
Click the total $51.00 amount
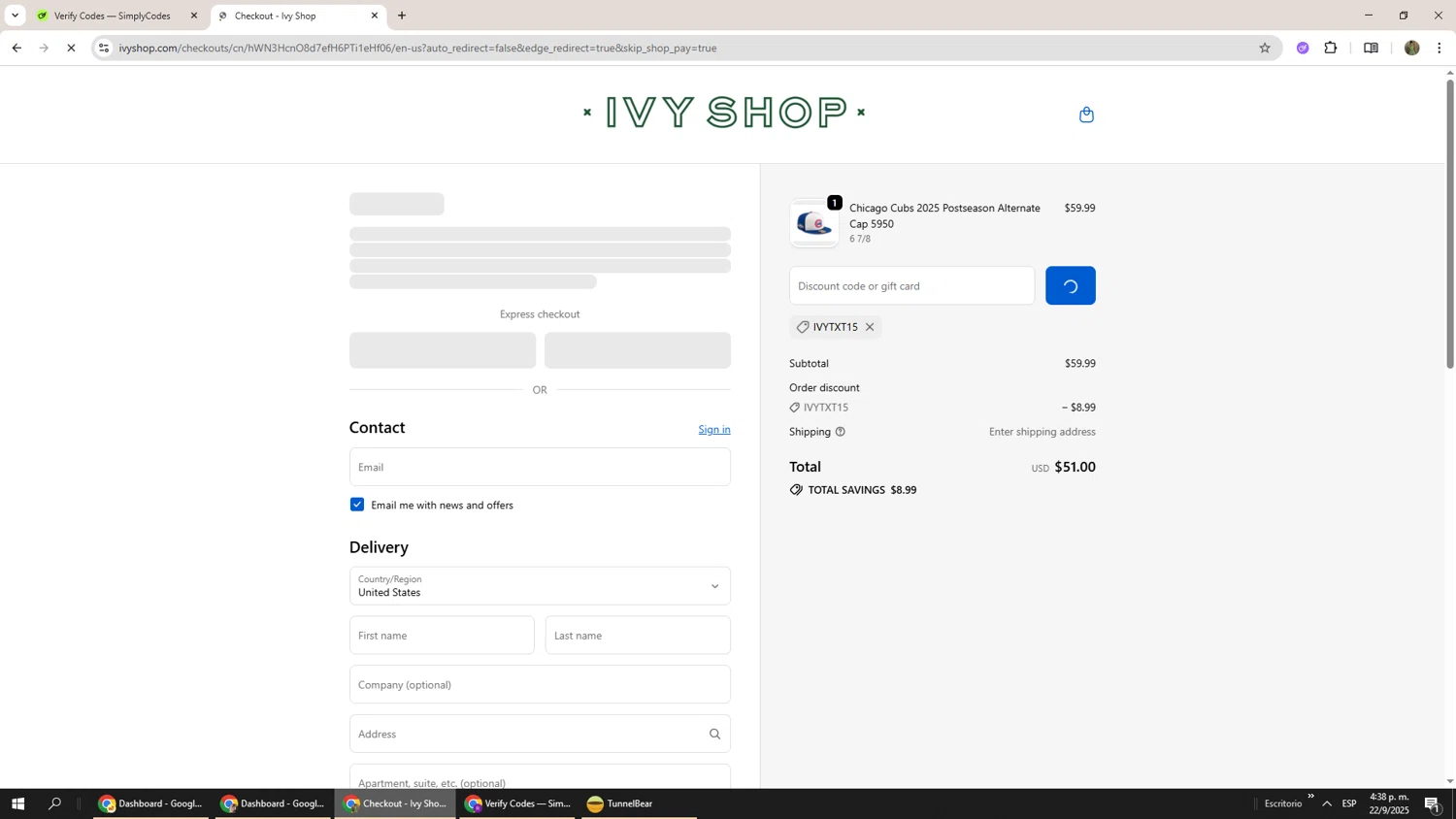[x=1075, y=467]
